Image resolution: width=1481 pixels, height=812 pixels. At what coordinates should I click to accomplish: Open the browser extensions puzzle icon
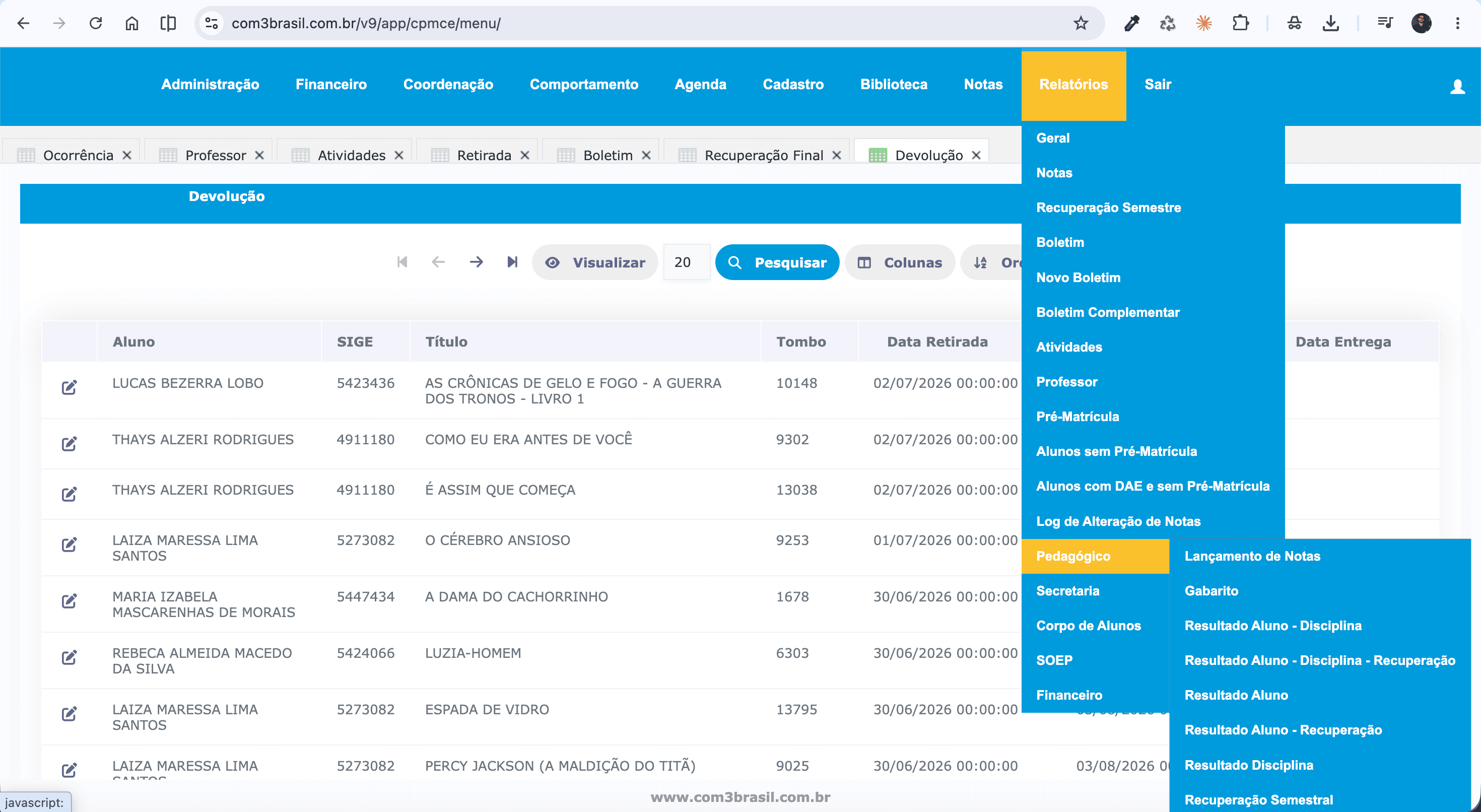pyautogui.click(x=1240, y=23)
